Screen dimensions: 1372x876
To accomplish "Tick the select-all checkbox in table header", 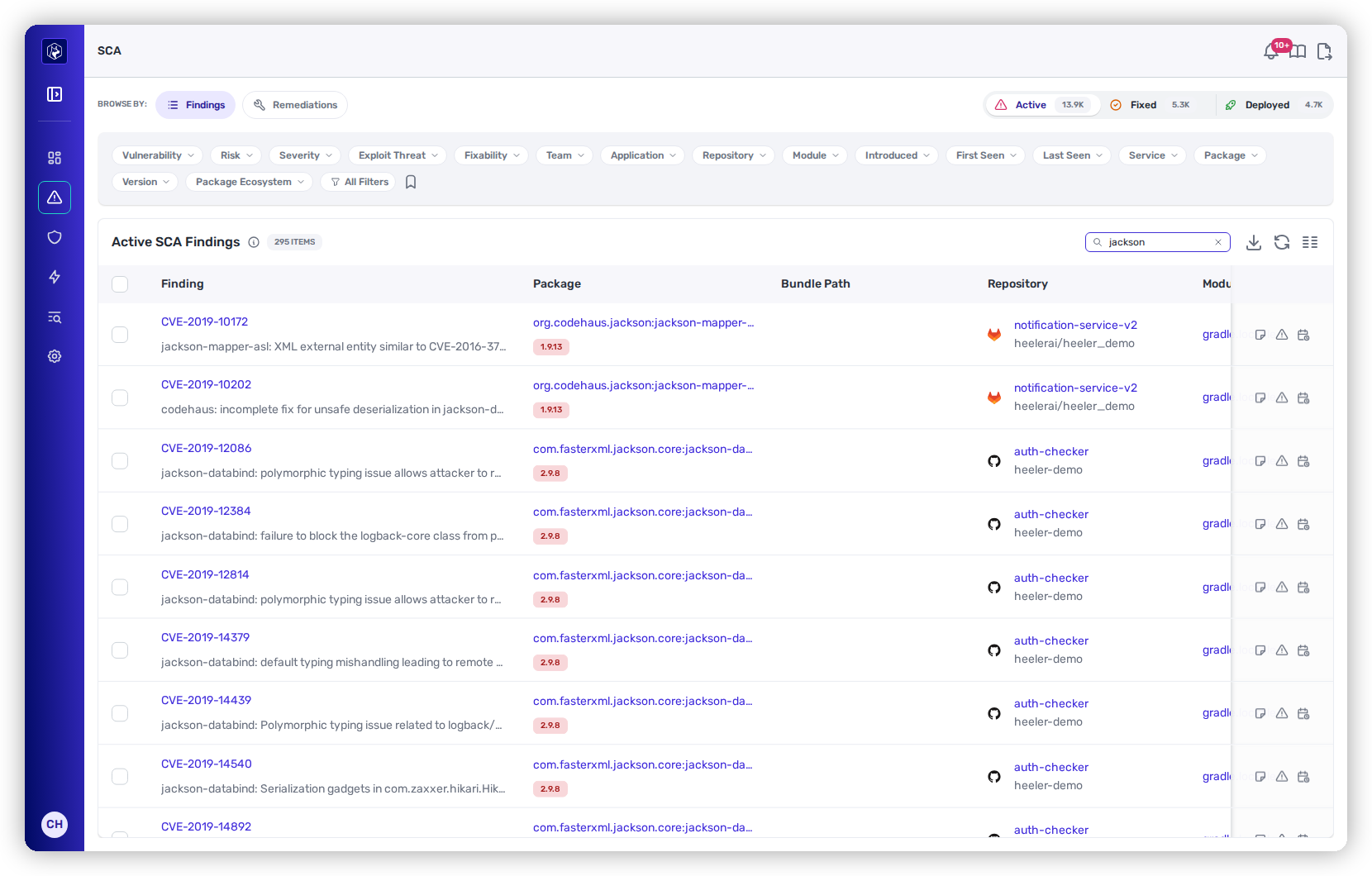I will pos(120,284).
